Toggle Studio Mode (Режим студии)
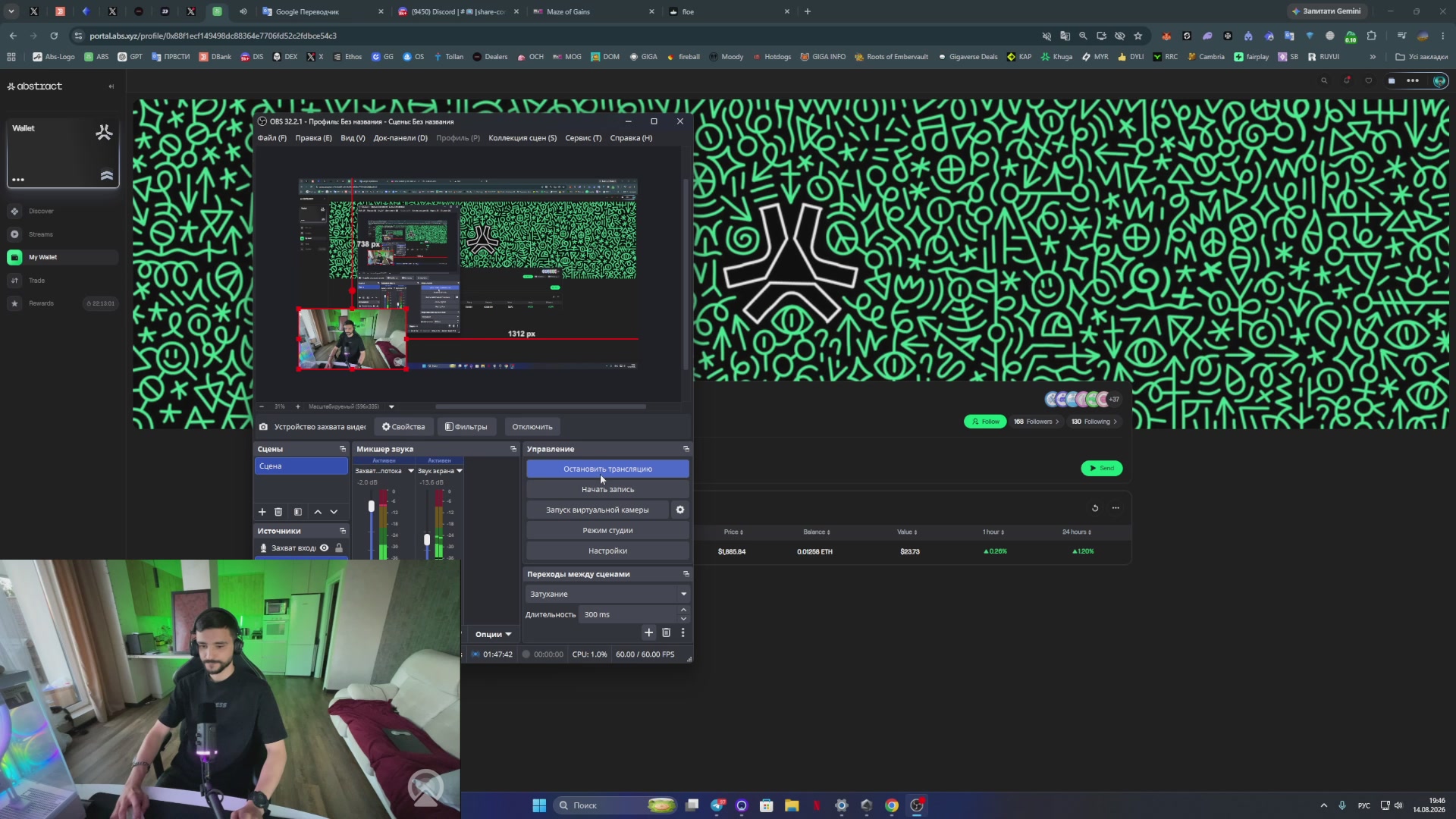The image size is (1456, 819). coord(607,530)
